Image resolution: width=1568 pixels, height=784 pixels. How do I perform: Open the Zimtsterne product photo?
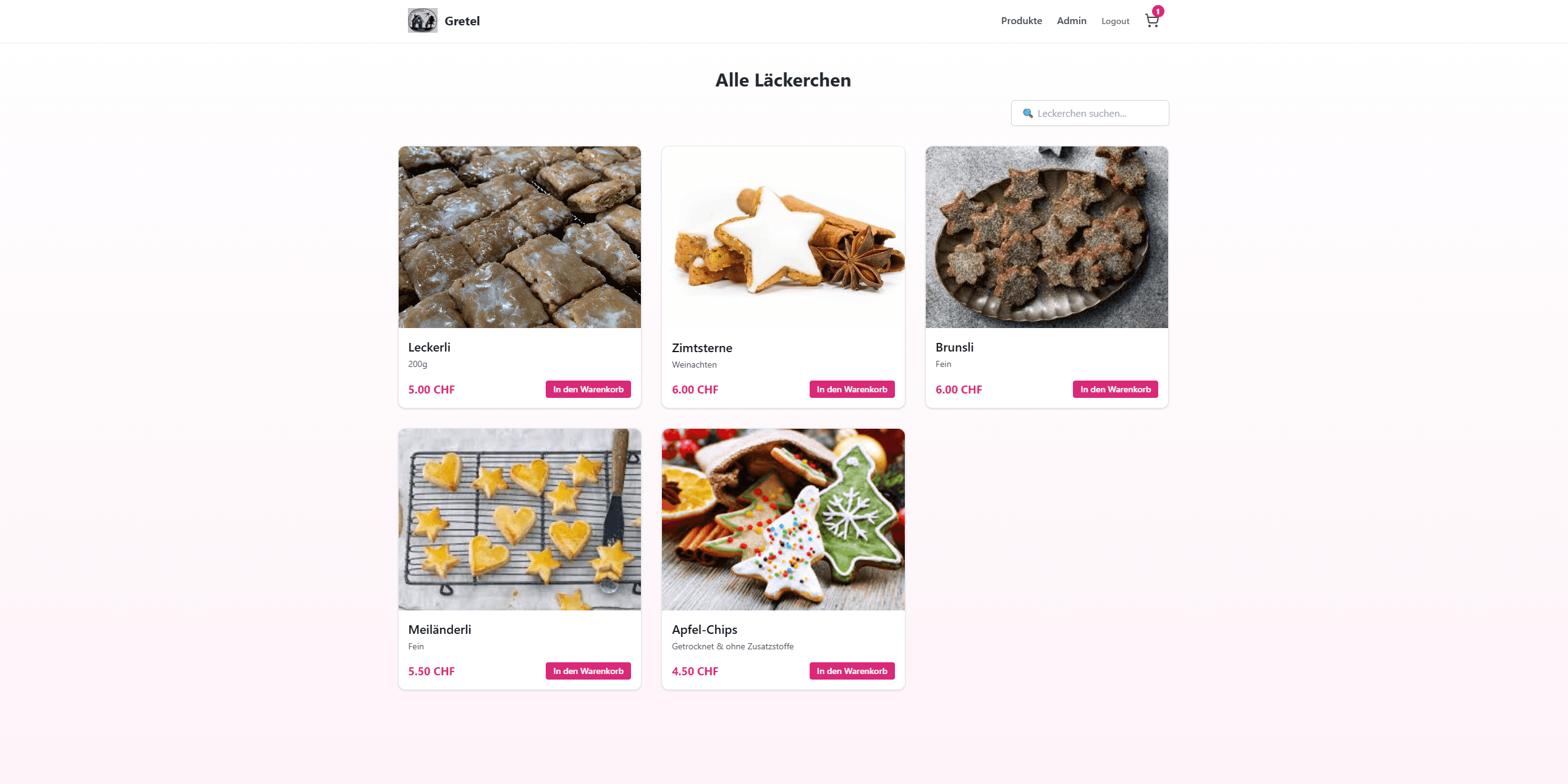[783, 237]
